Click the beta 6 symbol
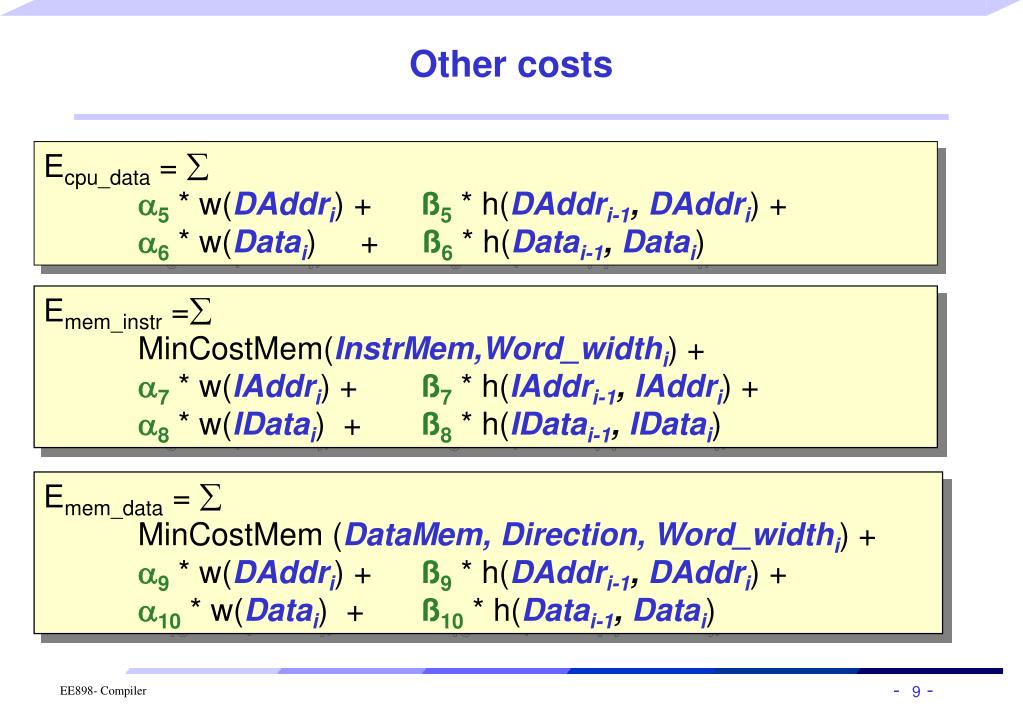The width and height of the screenshot is (1023, 708). click(x=437, y=246)
